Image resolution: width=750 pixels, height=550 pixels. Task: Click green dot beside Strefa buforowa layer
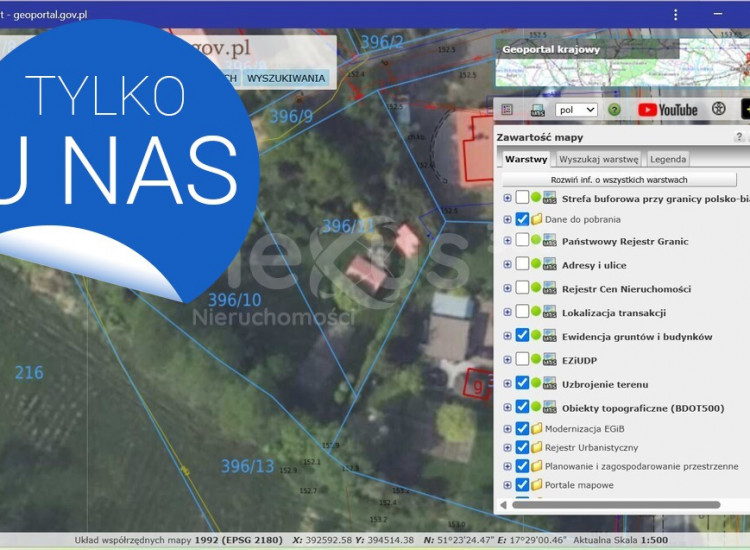(x=536, y=197)
